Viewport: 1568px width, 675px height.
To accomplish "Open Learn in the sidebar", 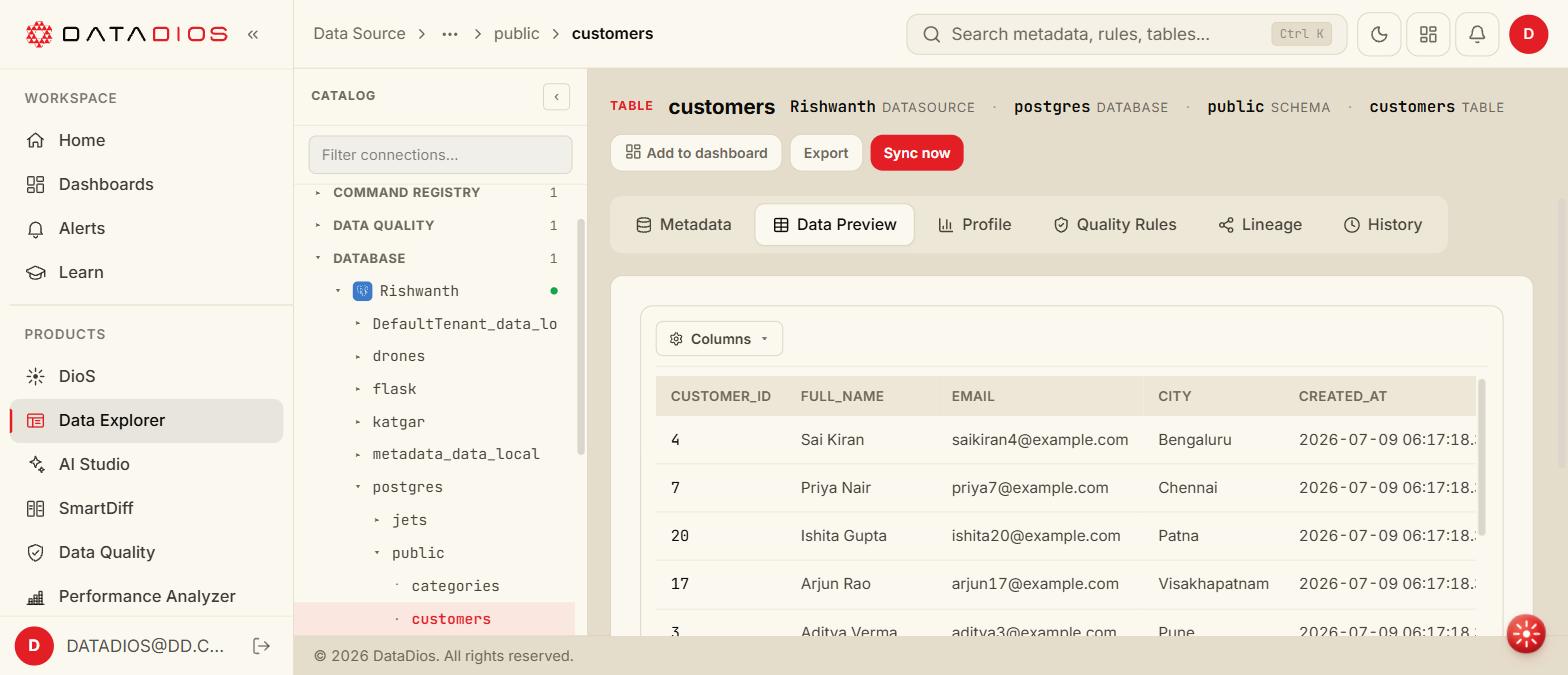I will coord(146,272).
